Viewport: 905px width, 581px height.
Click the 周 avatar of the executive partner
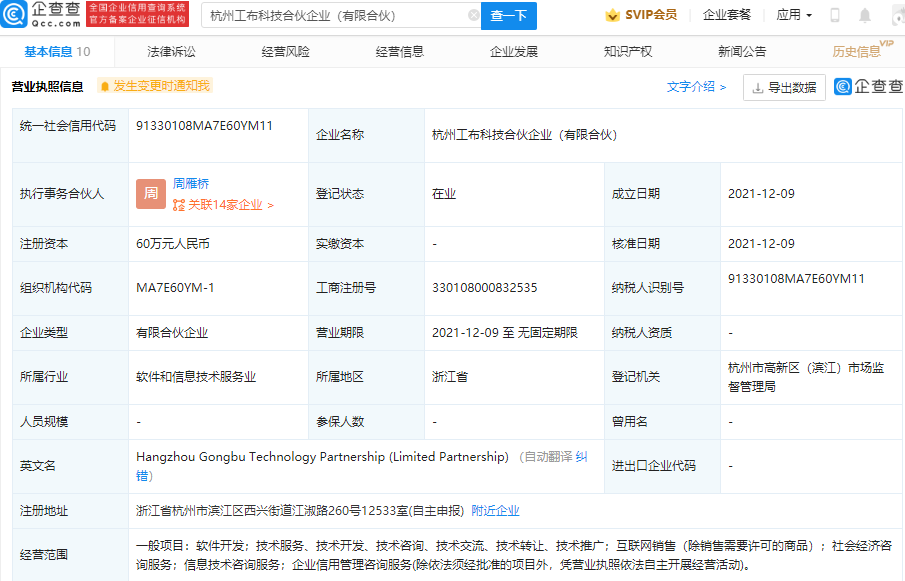tap(150, 194)
